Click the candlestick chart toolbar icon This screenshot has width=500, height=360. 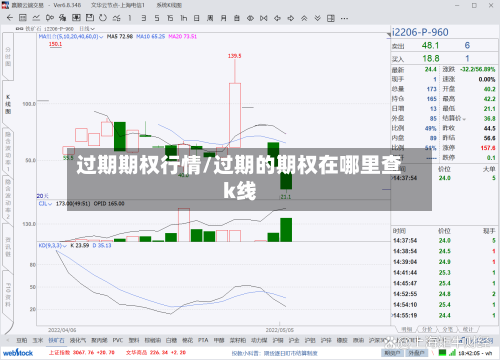click(50, 18)
